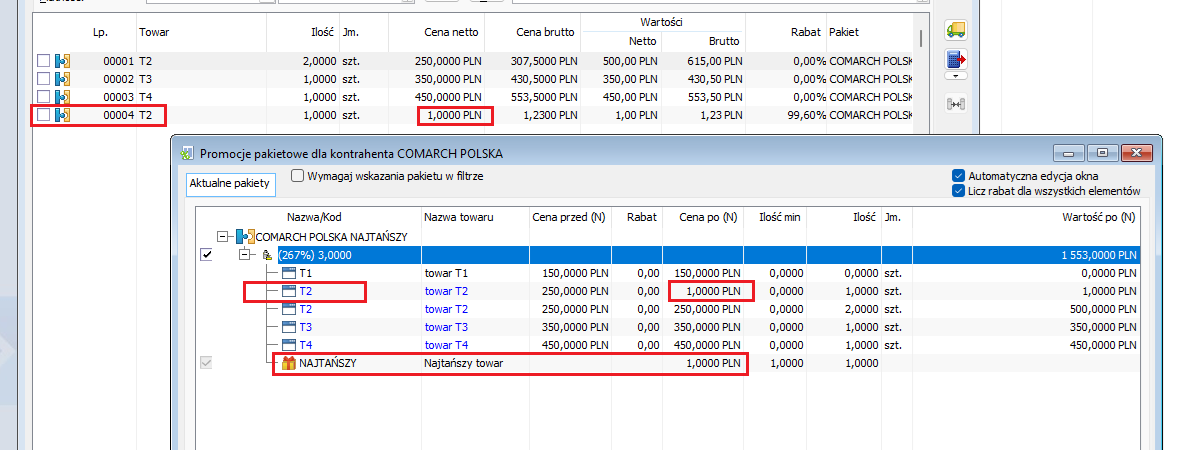Click the delivery truck icon button
Viewport: 1179px width, 450px height.
[955, 30]
